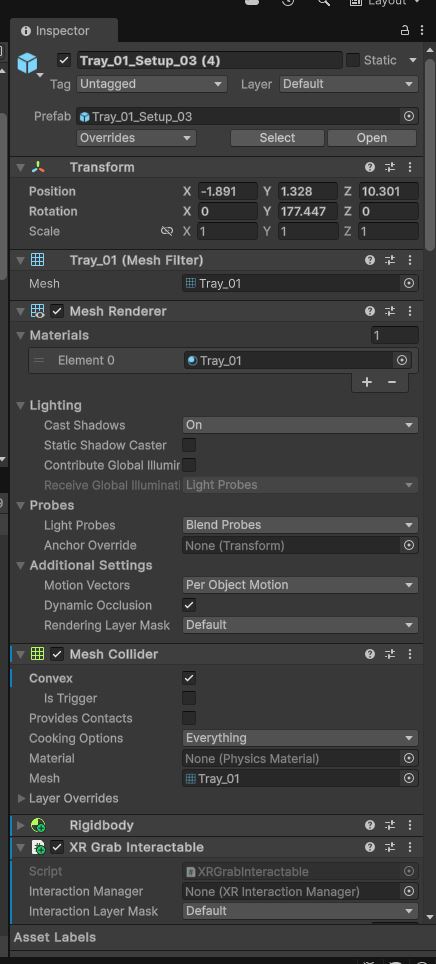This screenshot has width=436, height=964.
Task: Open Rigidbody component help icon
Action: click(370, 825)
